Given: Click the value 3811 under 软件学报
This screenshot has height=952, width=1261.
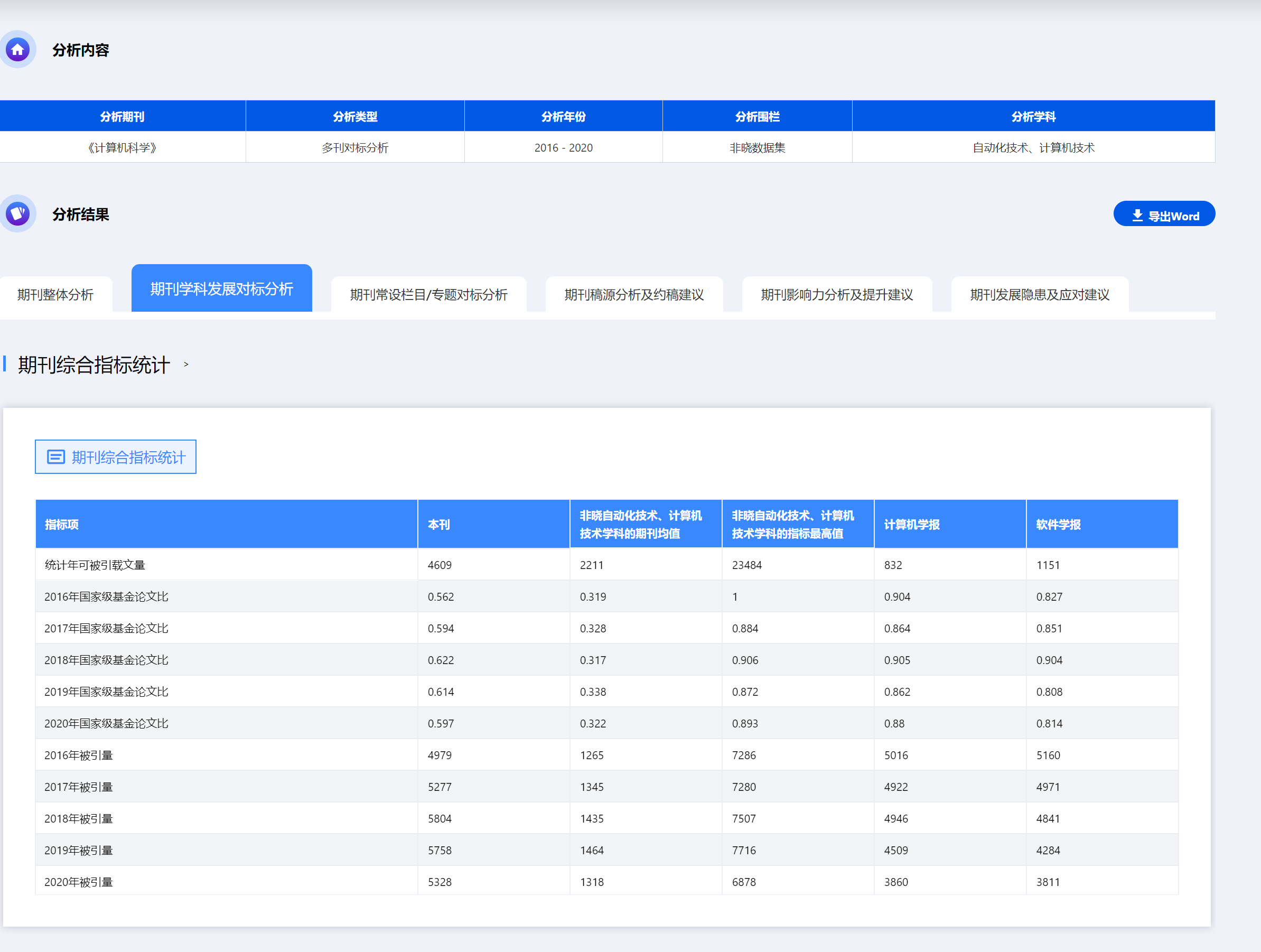Looking at the screenshot, I should pyautogui.click(x=1048, y=882).
